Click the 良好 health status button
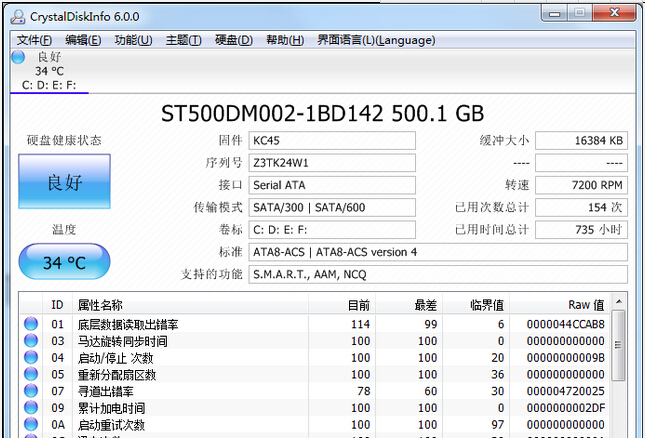The image size is (645, 438). pyautogui.click(x=63, y=182)
